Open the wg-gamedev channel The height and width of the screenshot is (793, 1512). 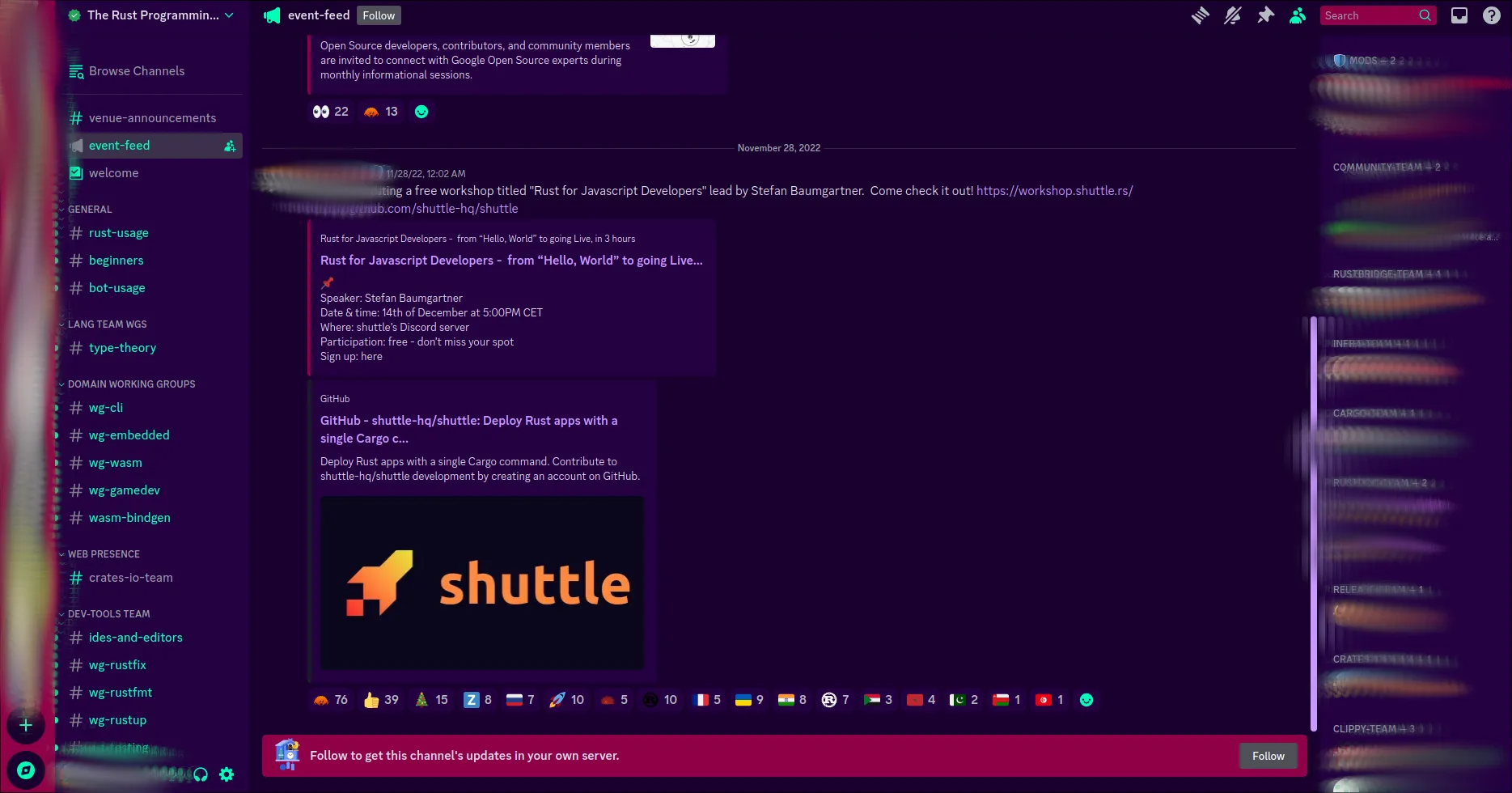point(152,490)
